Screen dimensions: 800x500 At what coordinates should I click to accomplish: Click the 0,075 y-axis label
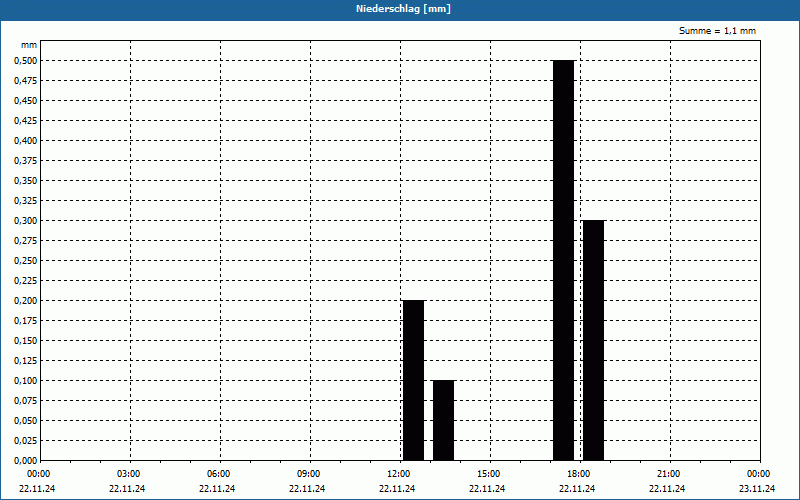pos(26,401)
